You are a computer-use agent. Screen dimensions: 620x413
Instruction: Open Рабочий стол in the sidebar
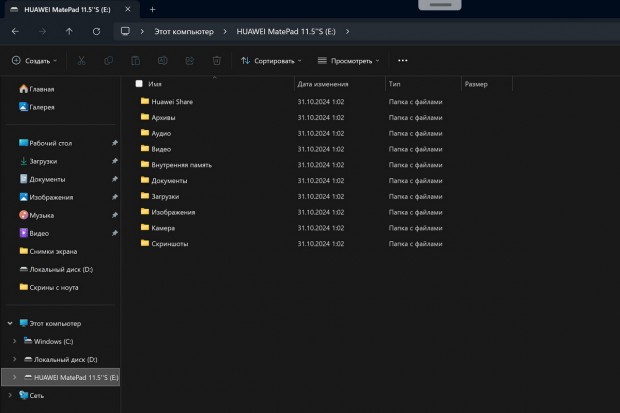pyautogui.click(x=45, y=143)
